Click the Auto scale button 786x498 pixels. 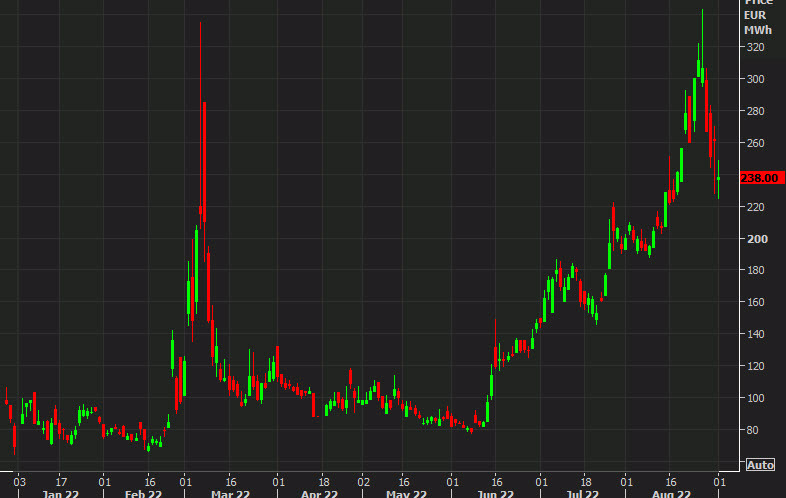[760, 465]
